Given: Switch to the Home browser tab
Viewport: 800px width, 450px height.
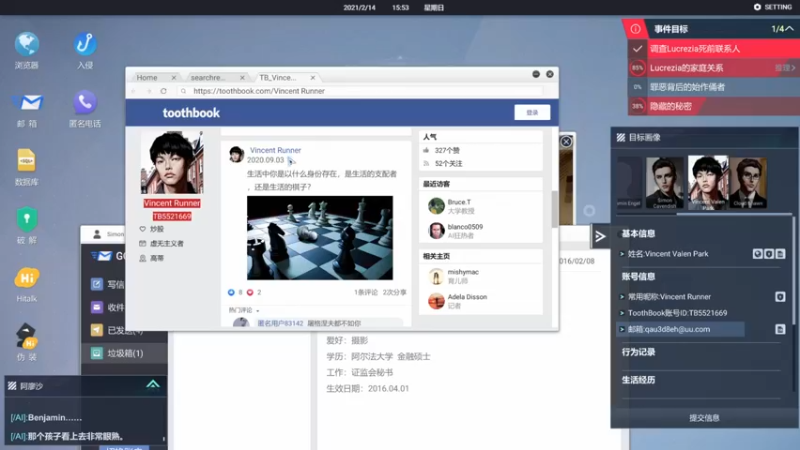Looking at the screenshot, I should (x=147, y=78).
